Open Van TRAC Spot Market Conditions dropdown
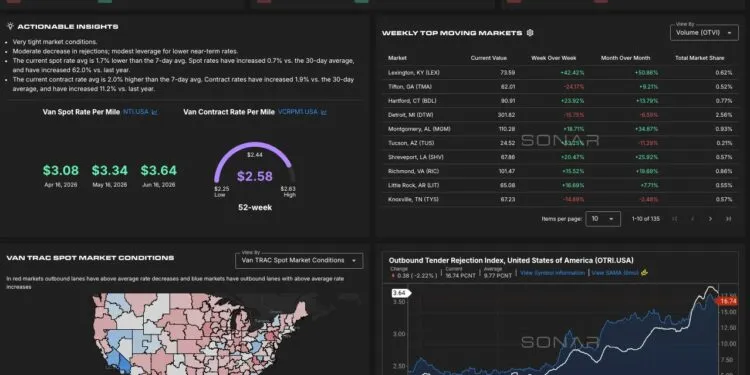This screenshot has height=375, width=750. point(299,261)
